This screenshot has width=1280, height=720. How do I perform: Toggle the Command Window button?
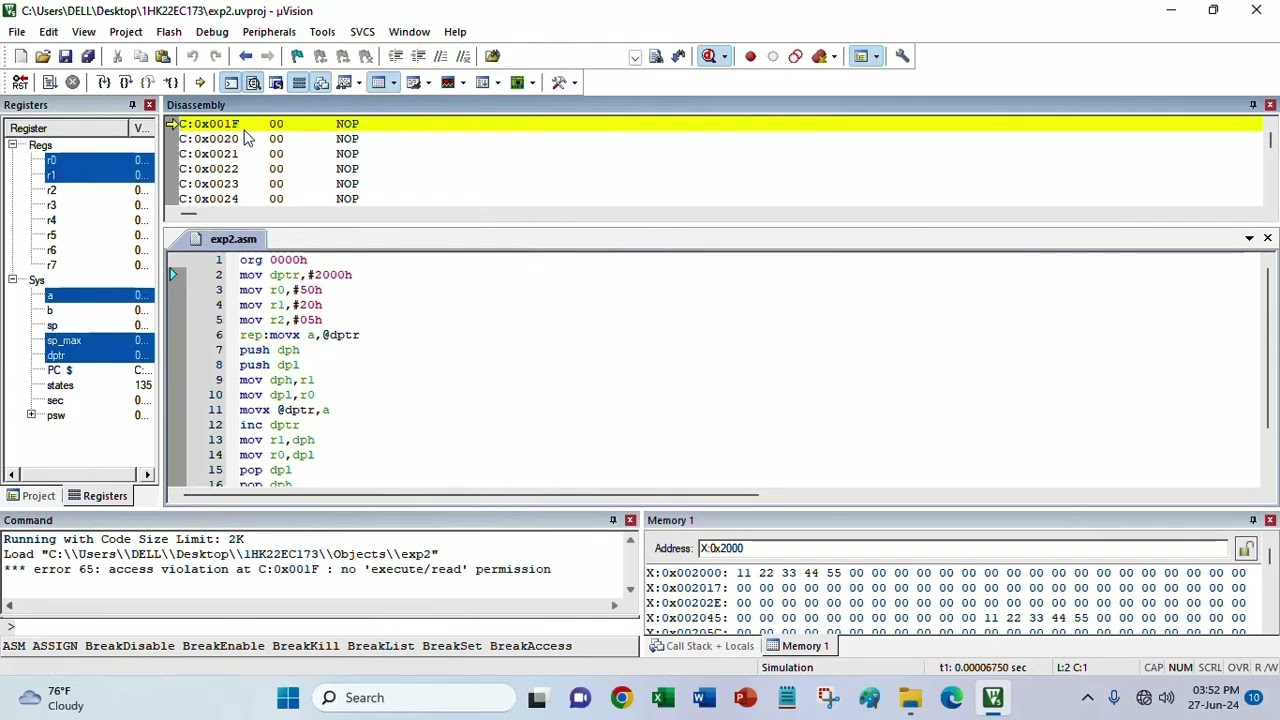[x=231, y=82]
